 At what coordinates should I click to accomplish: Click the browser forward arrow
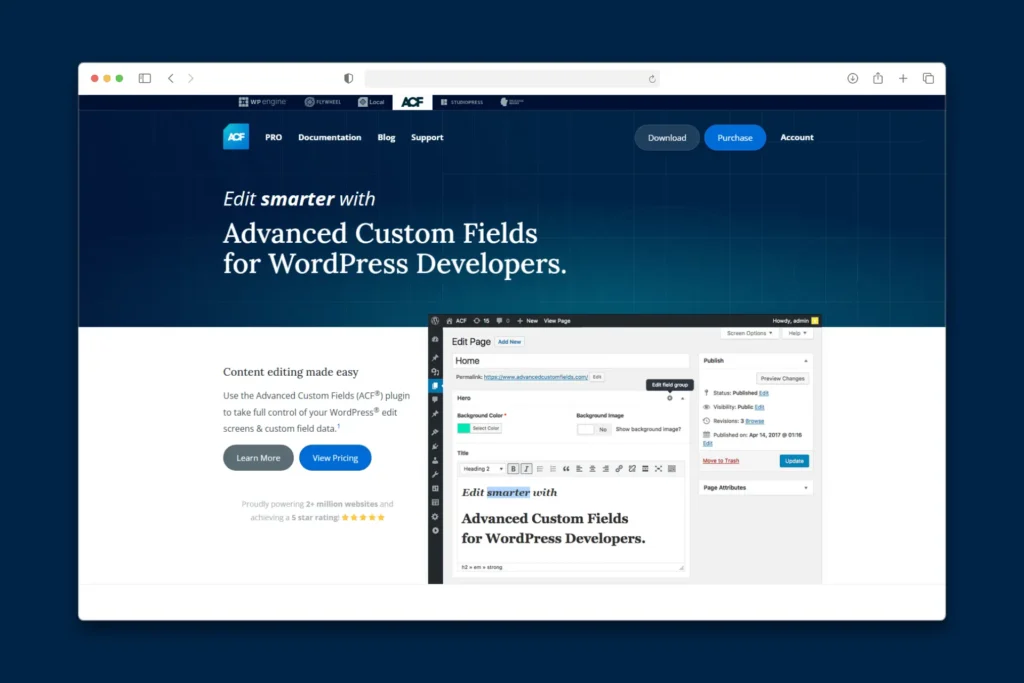191,78
